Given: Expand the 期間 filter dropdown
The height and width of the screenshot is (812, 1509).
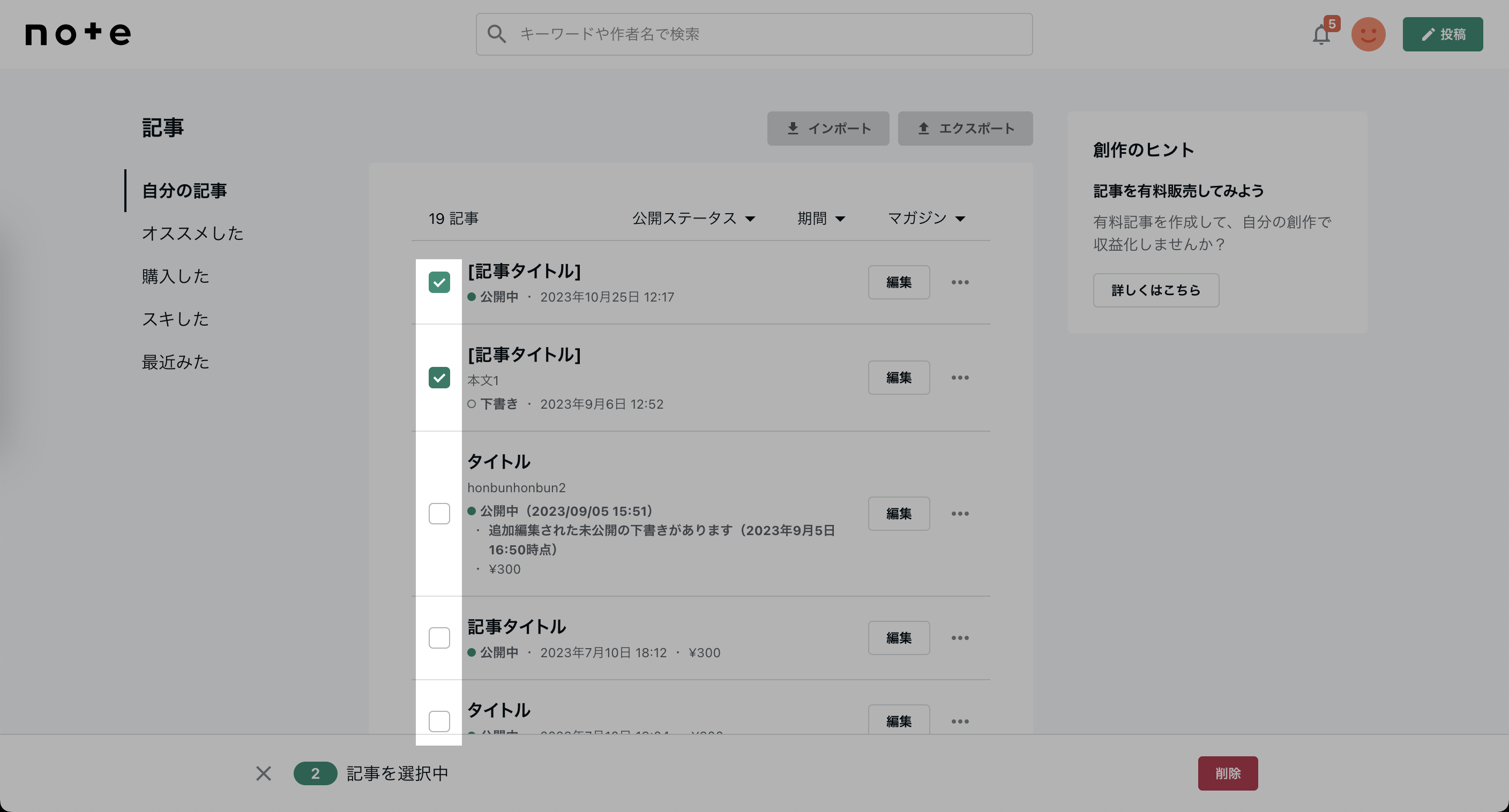Looking at the screenshot, I should (x=821, y=219).
